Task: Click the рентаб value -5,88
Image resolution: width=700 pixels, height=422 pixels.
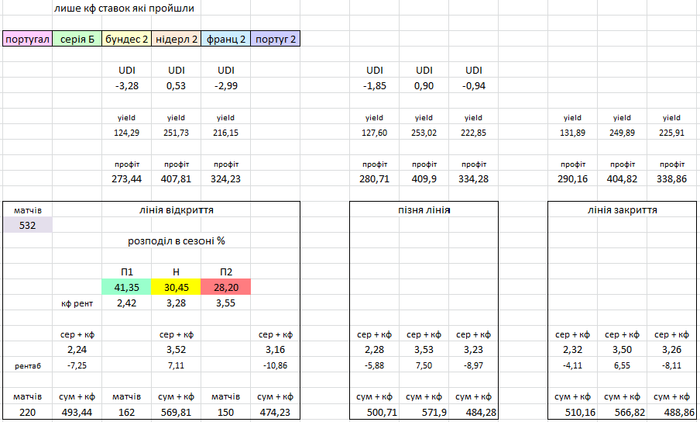Action: pyautogui.click(x=375, y=365)
